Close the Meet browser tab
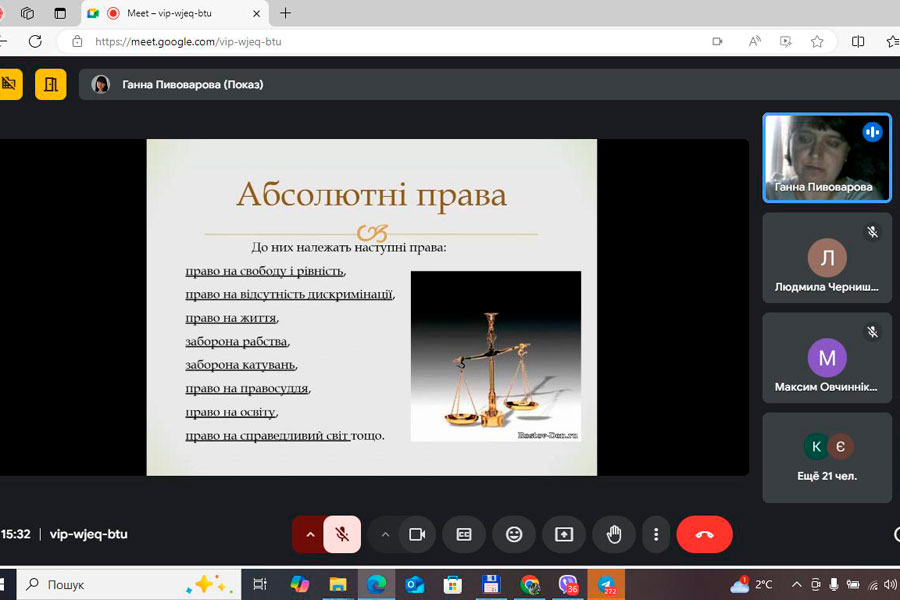 click(257, 13)
